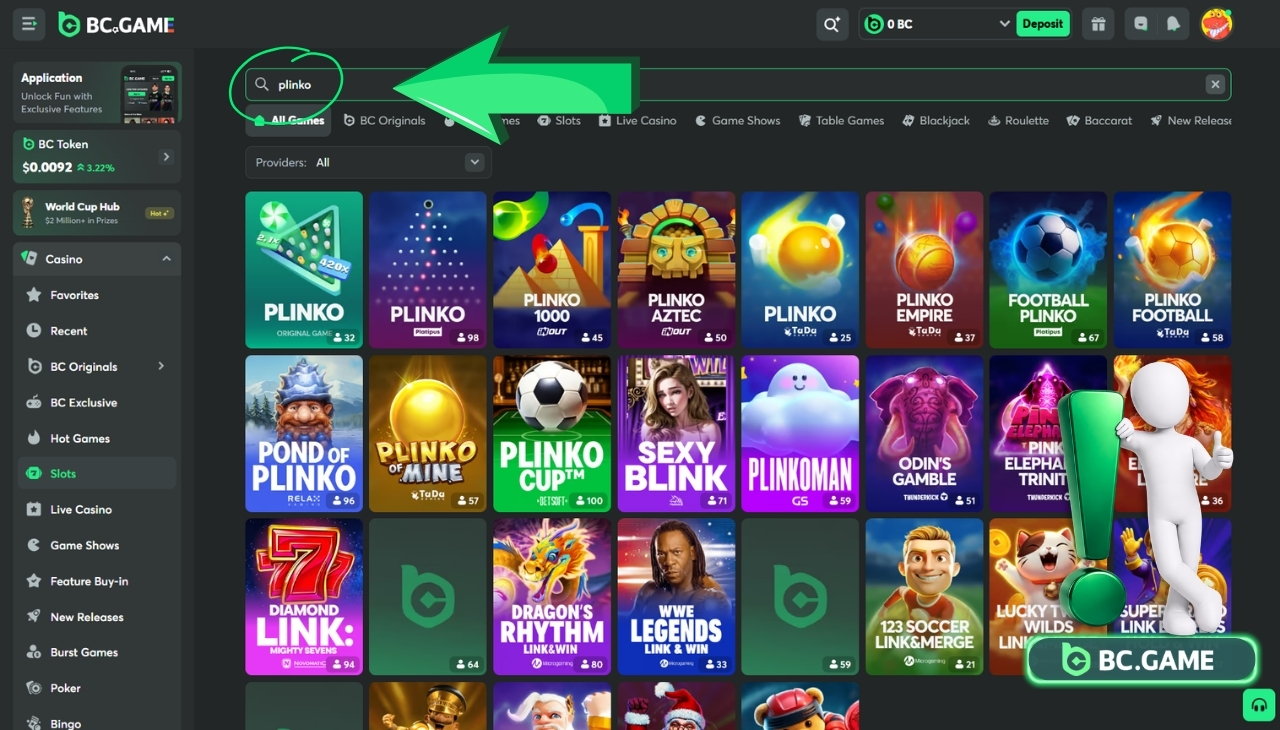The height and width of the screenshot is (730, 1280).
Task: Launch the Plinko Original Game thumbnail
Action: [x=304, y=270]
